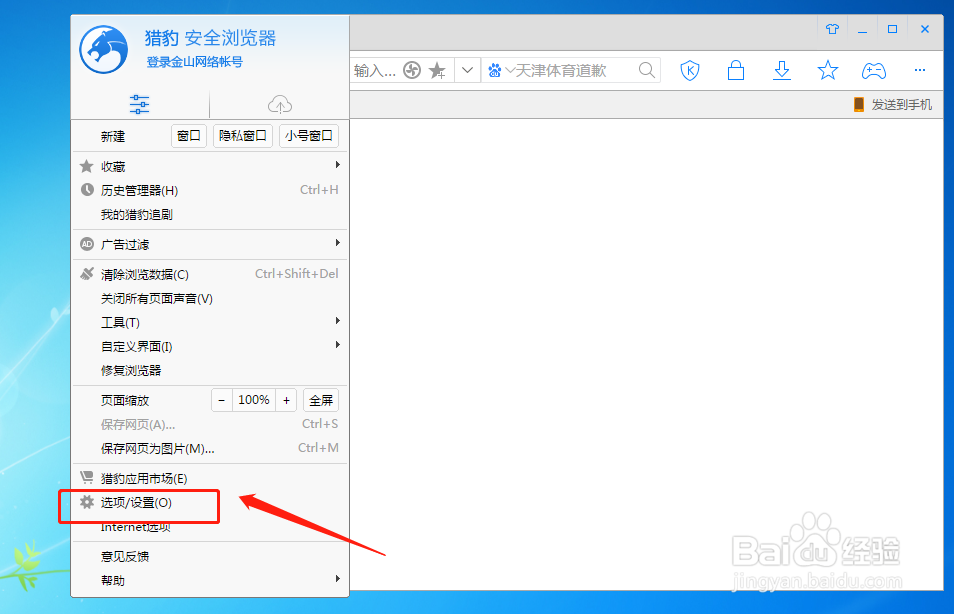Screen dimensions: 954x614
Task: Maximize the browser window
Action: click(893, 29)
